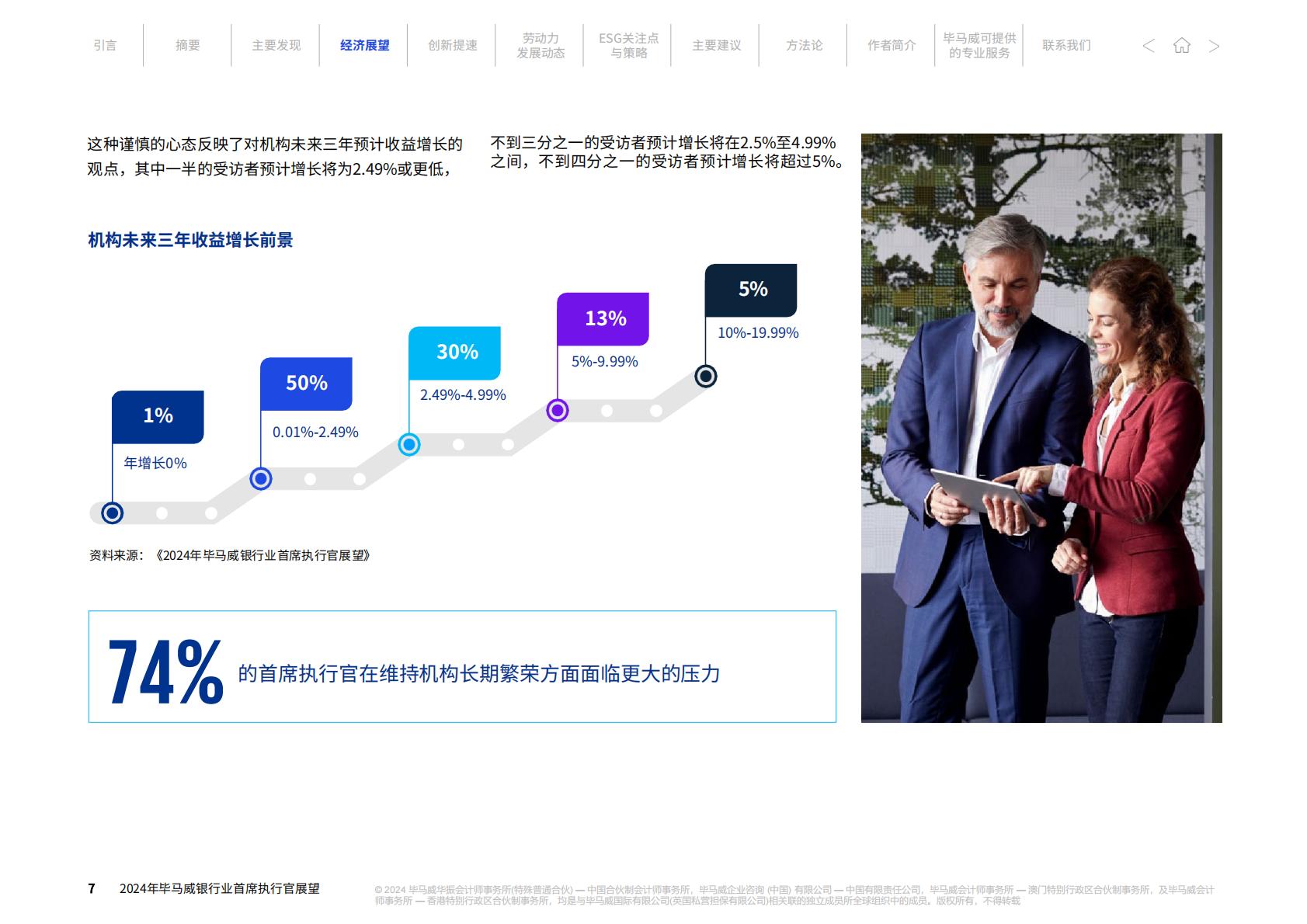This screenshot has height=924, width=1307.
Task: Click the 10%-19.99% dark marker dot
Action: coord(706,377)
